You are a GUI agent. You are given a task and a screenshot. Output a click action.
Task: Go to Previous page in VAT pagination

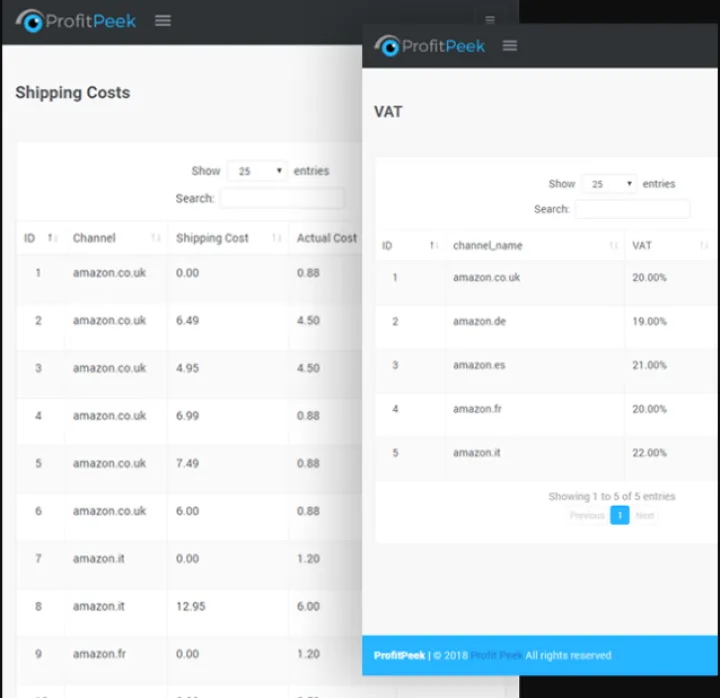click(x=587, y=516)
